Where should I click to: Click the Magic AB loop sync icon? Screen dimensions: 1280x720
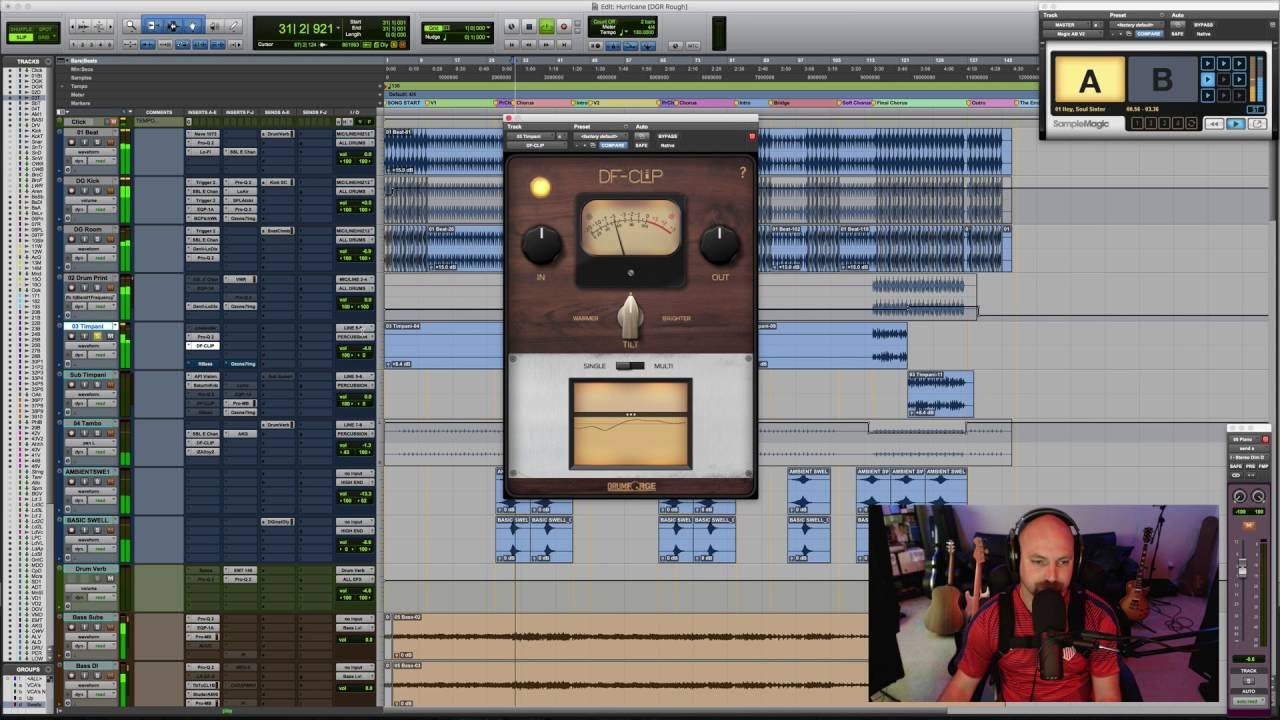click(1191, 124)
